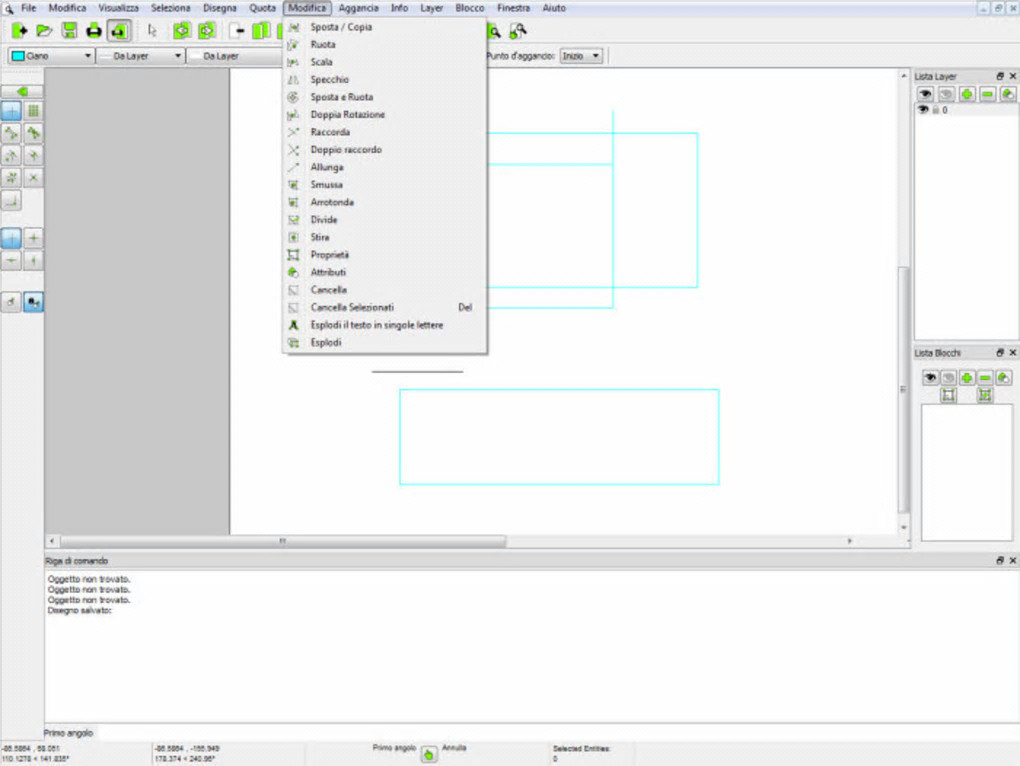Open the Seleziona menu
Screen dimensions: 1020x766
170,8
